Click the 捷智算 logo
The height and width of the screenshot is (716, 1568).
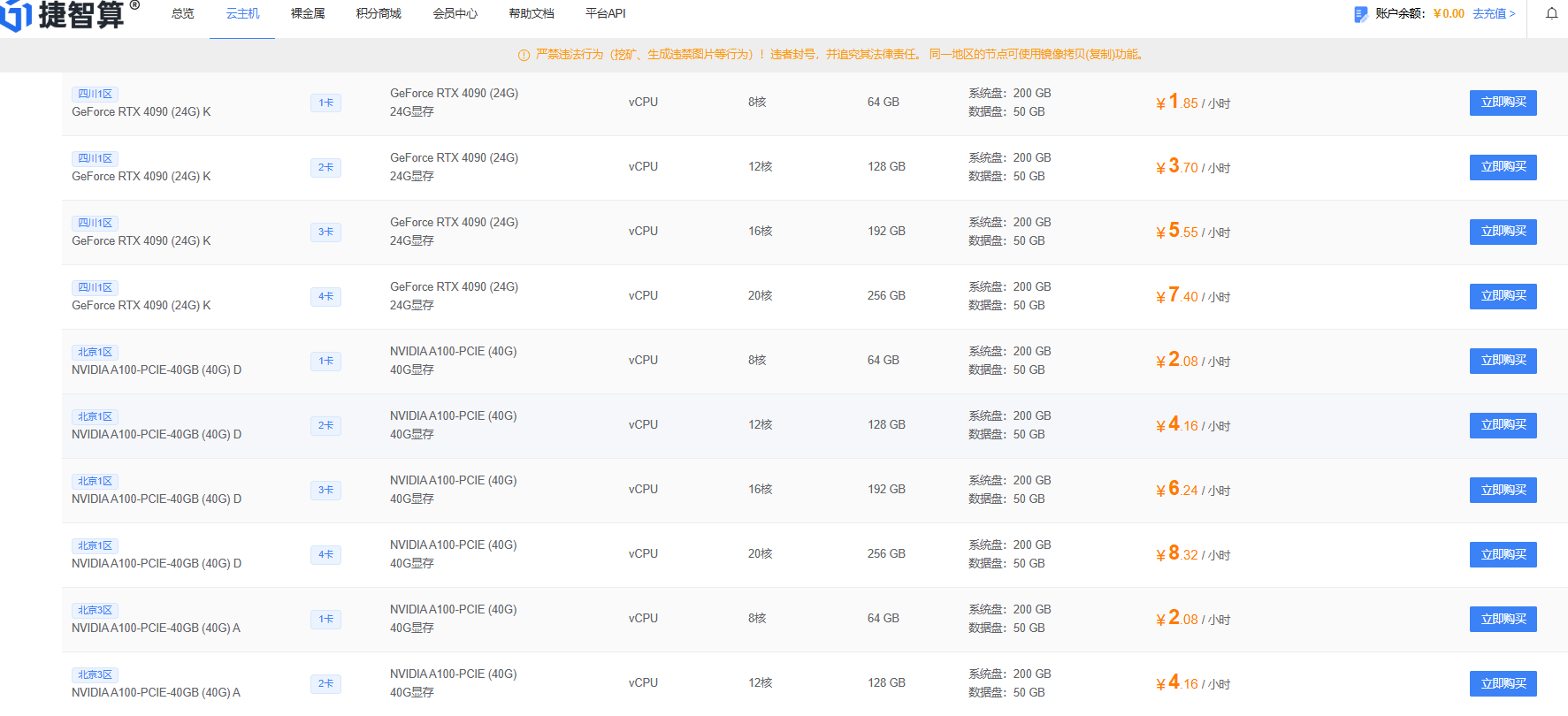pyautogui.click(x=69, y=15)
